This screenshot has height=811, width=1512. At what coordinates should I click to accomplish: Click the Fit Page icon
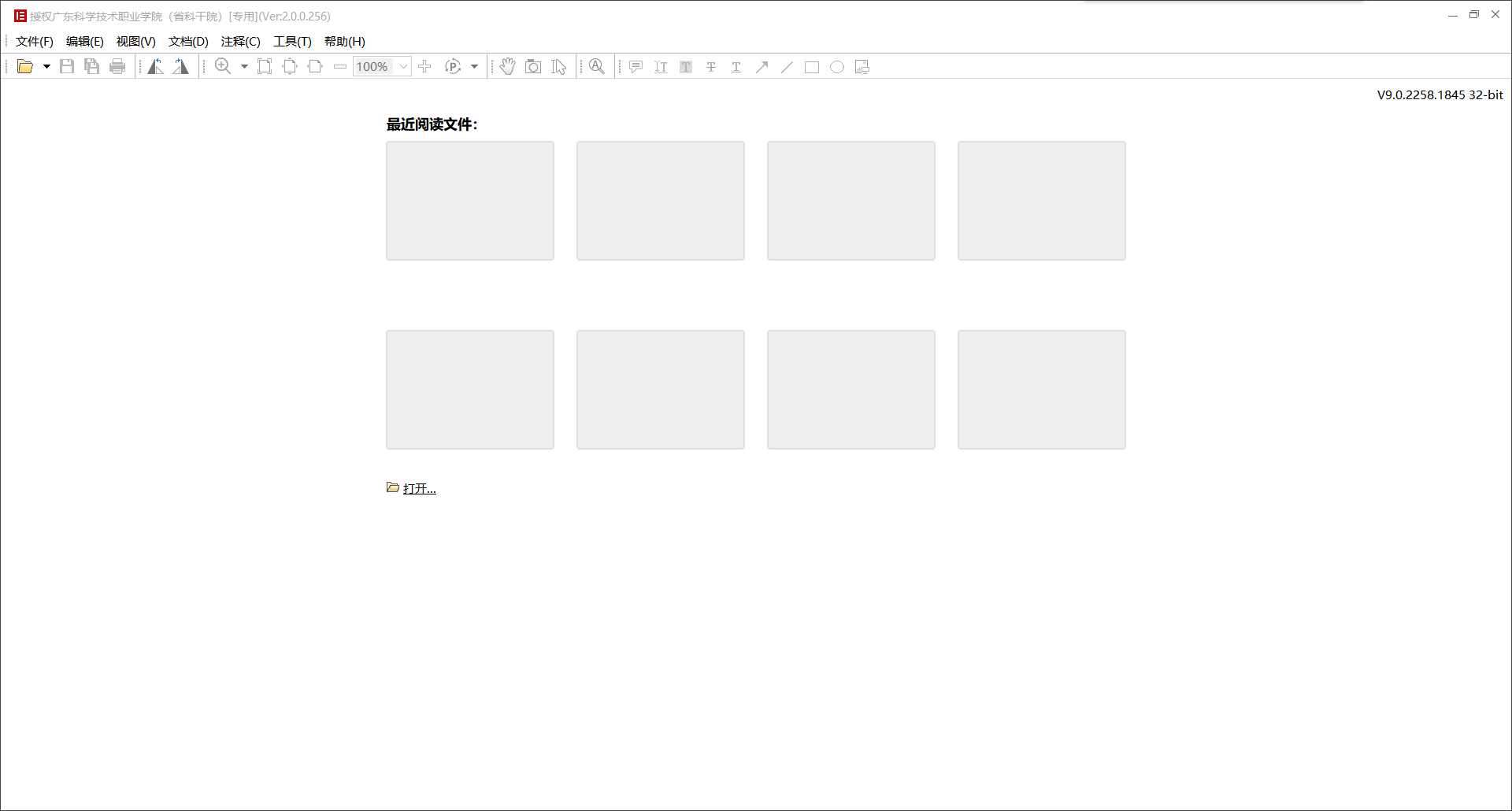tap(290, 67)
